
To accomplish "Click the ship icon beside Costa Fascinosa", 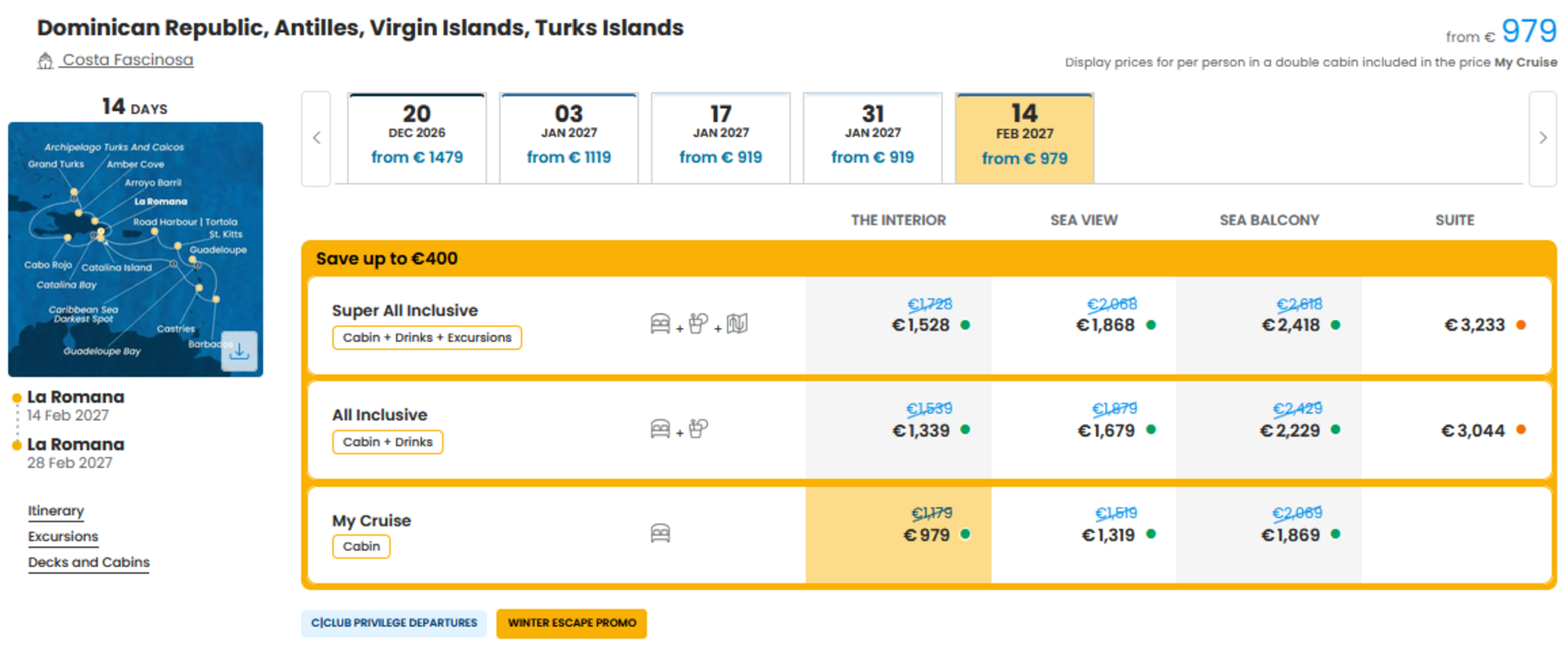I will pos(46,60).
